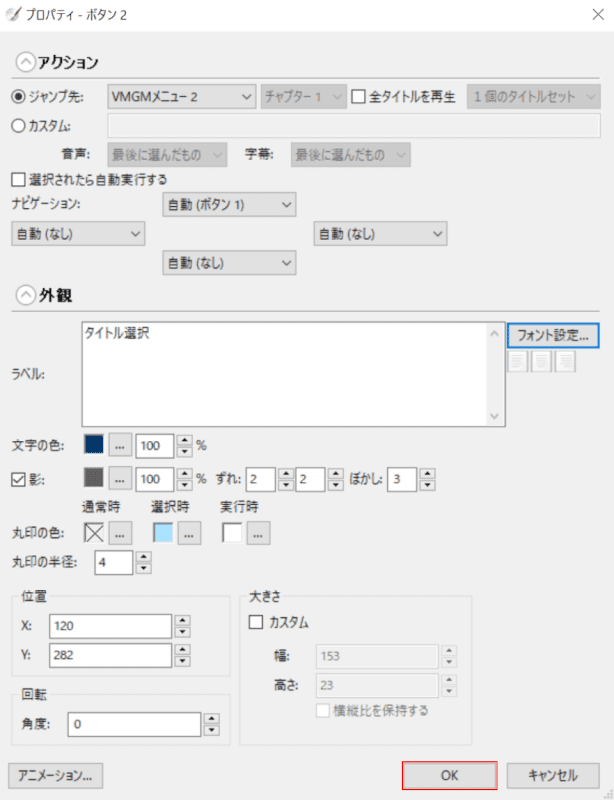
Task: Open the アニメーション... dialog
Action: coord(56,776)
